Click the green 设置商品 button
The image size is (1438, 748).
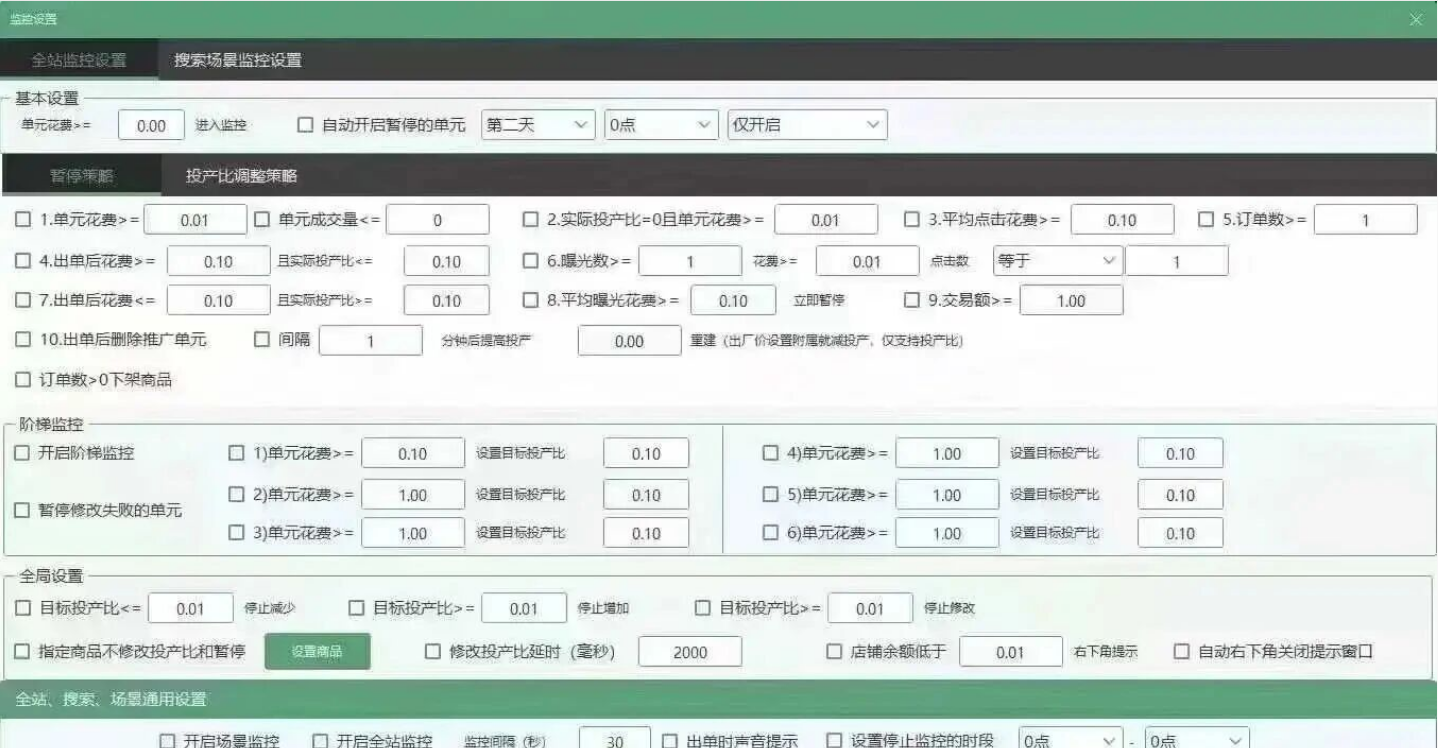pos(317,652)
